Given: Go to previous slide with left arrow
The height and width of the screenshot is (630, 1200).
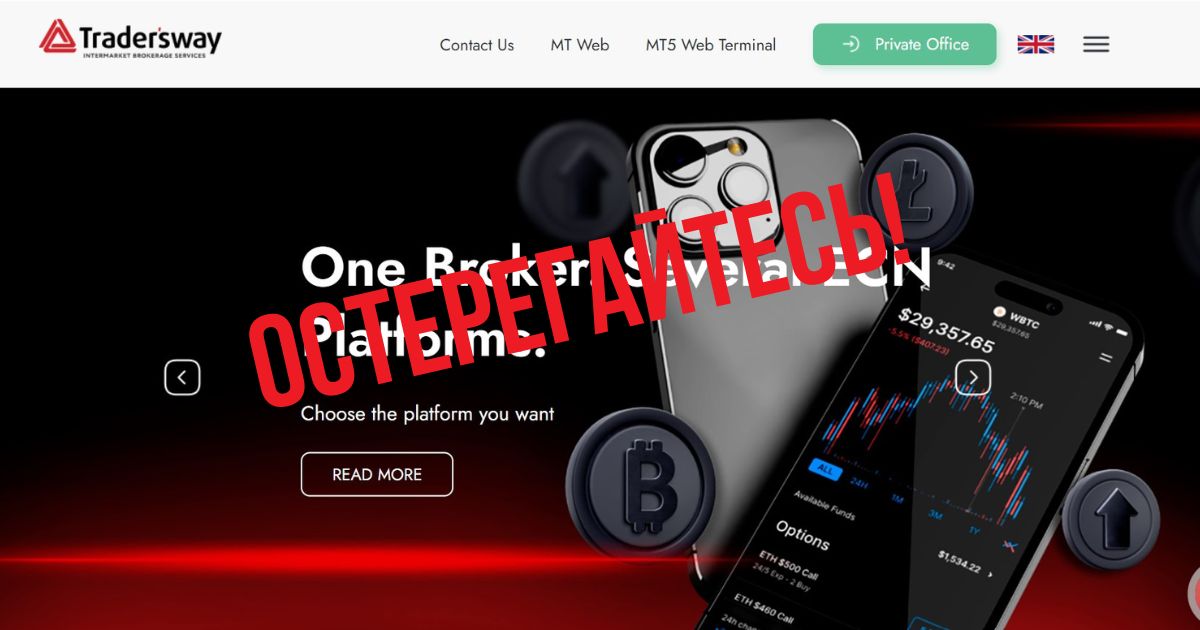Looking at the screenshot, I should point(182,377).
